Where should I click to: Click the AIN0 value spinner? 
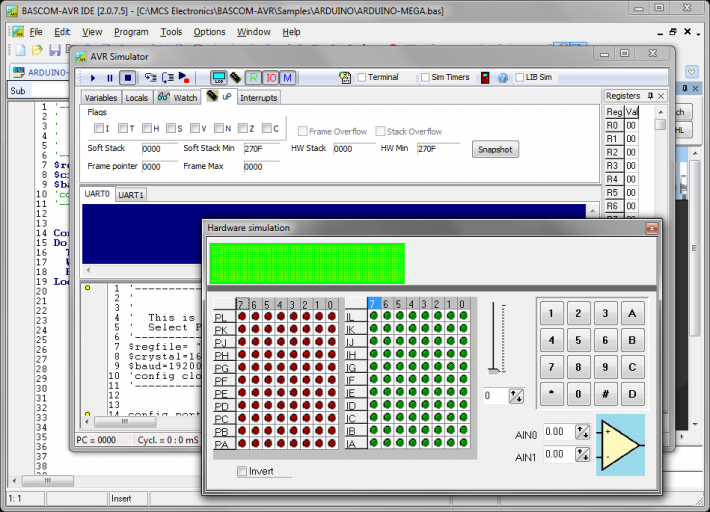point(582,432)
